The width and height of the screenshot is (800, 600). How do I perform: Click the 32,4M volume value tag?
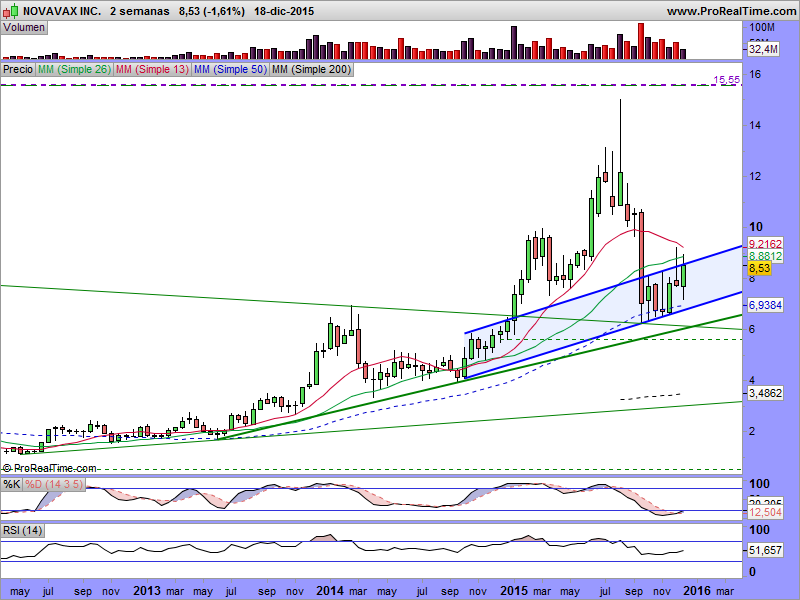pyautogui.click(x=763, y=49)
